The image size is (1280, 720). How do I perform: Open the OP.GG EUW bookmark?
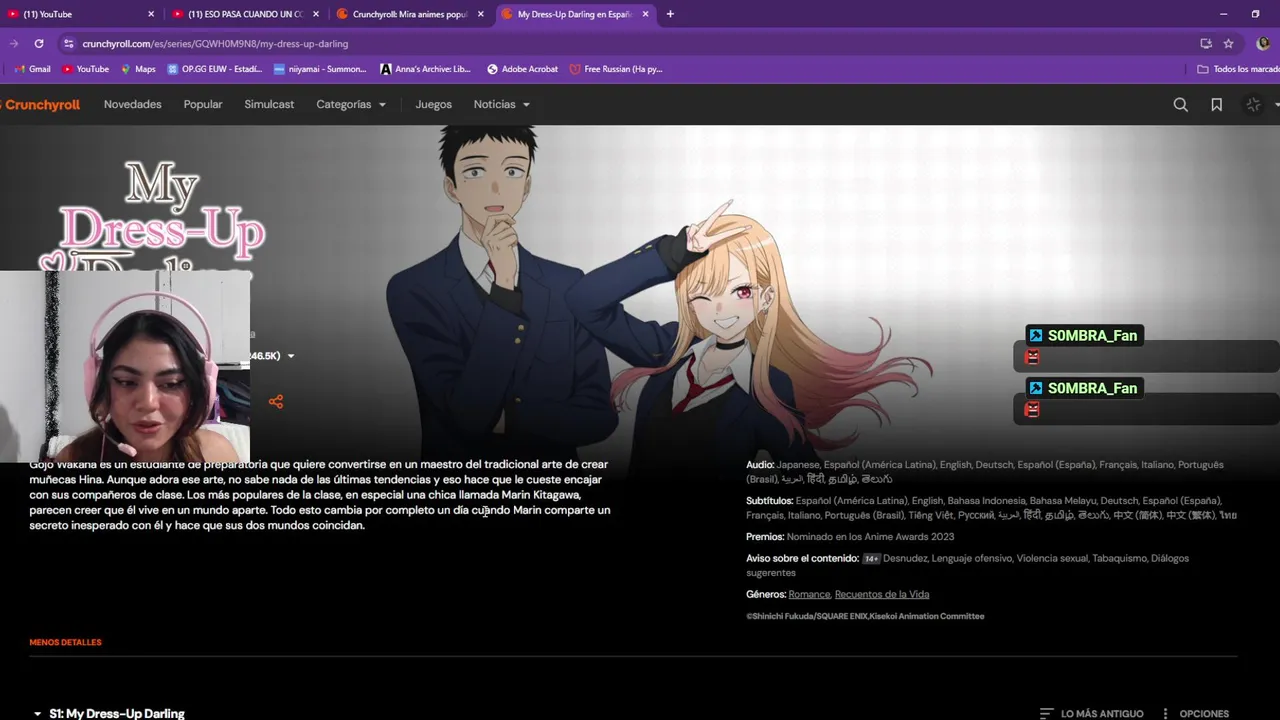215,69
